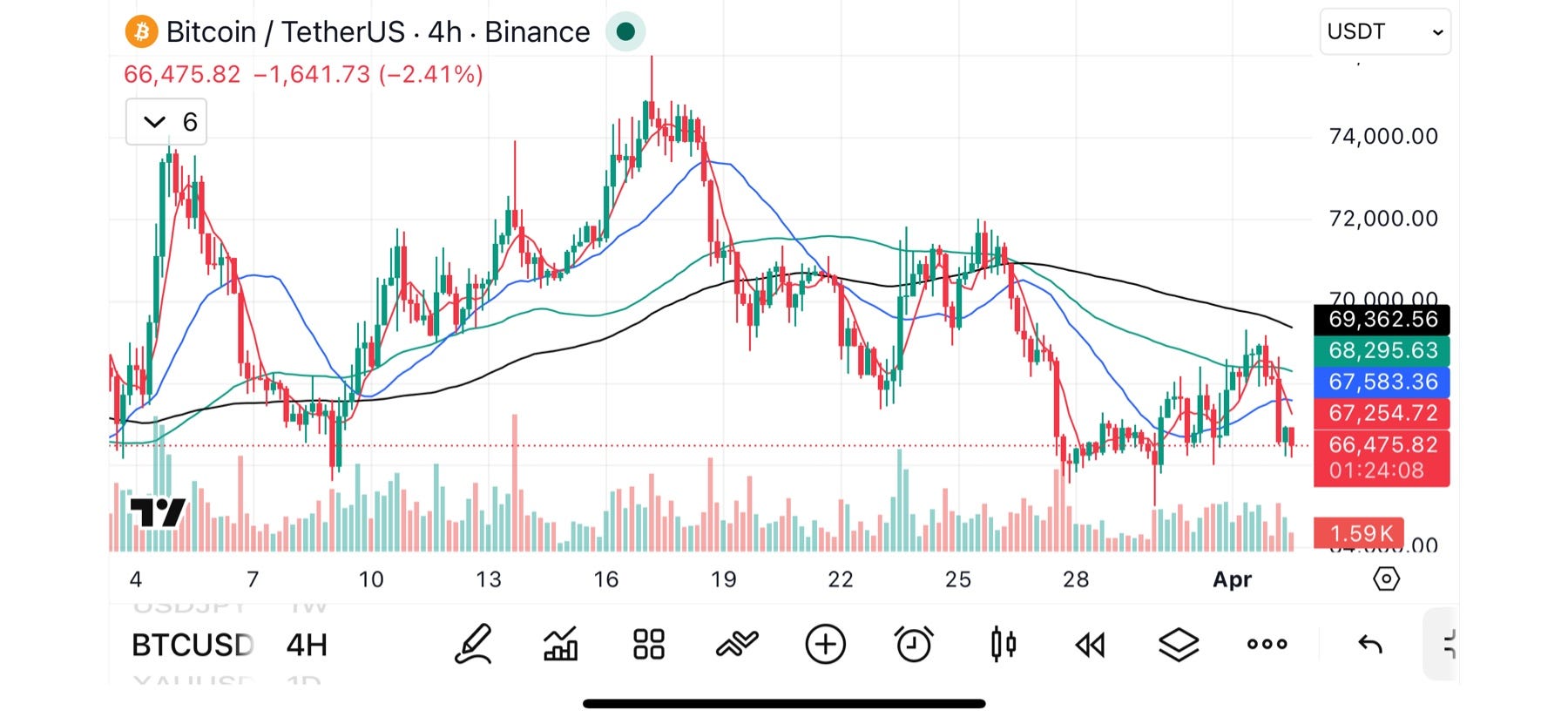Switch to the BTCUSD symbol entry

pyautogui.click(x=193, y=645)
